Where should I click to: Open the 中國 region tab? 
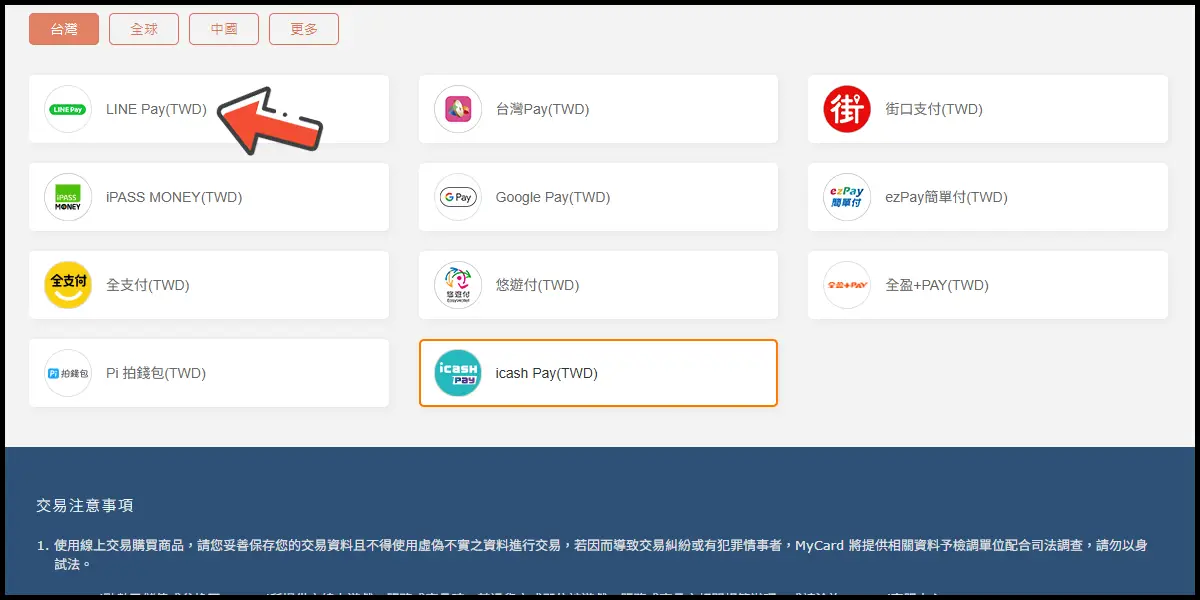coord(224,29)
